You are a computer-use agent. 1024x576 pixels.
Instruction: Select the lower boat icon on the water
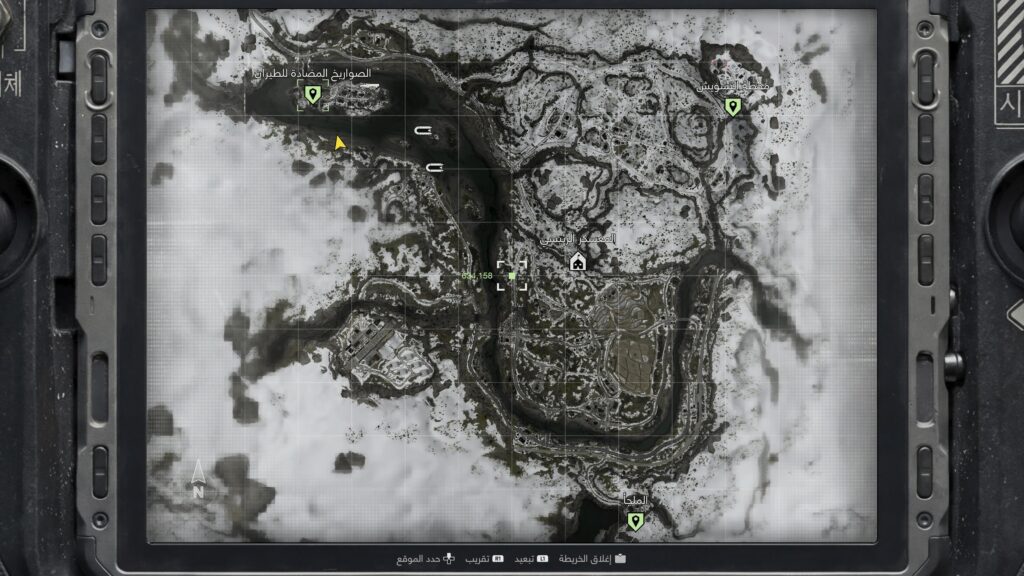pyautogui.click(x=435, y=168)
